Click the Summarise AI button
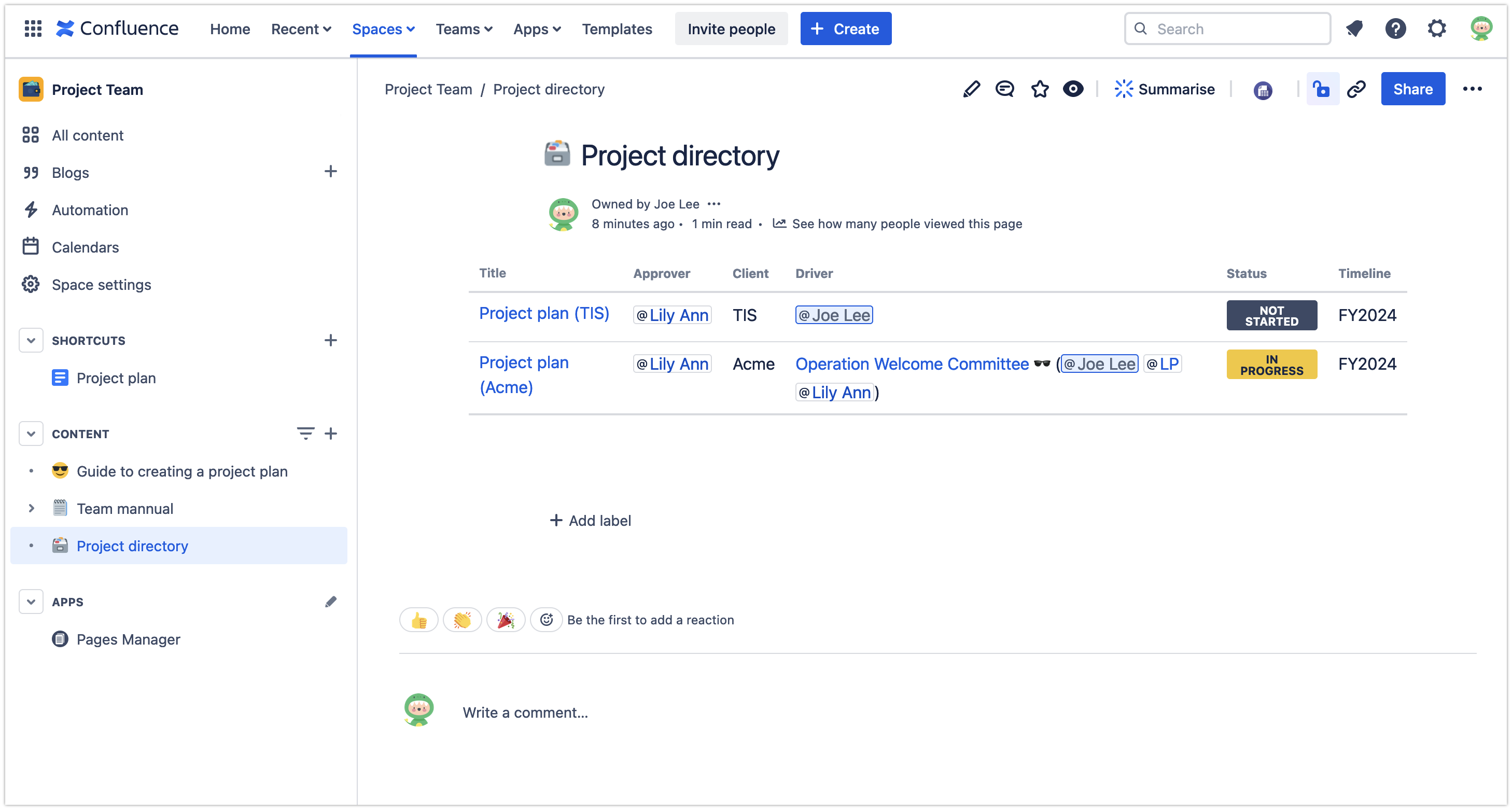Viewport: 1512px width, 810px height. coord(1165,89)
